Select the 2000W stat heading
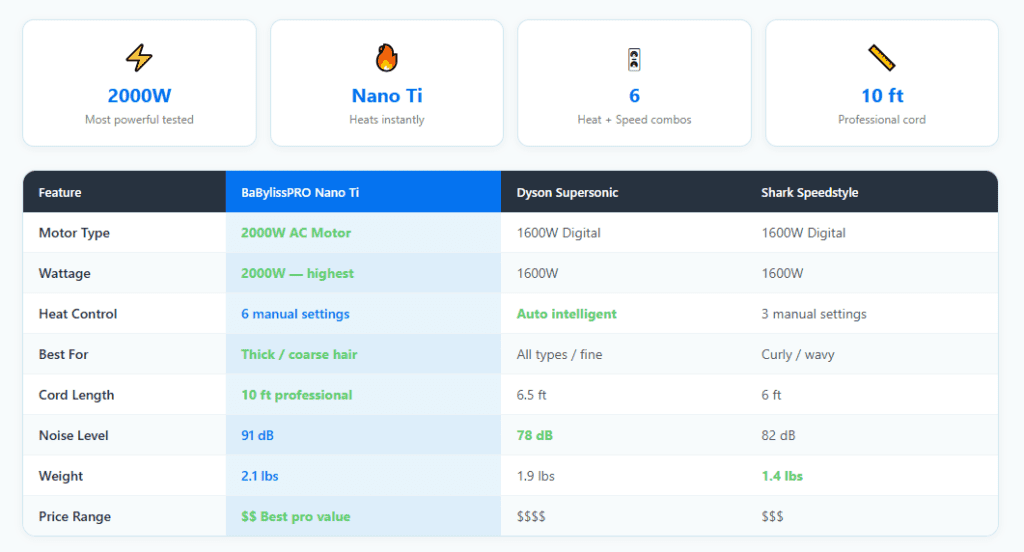 [x=139, y=95]
